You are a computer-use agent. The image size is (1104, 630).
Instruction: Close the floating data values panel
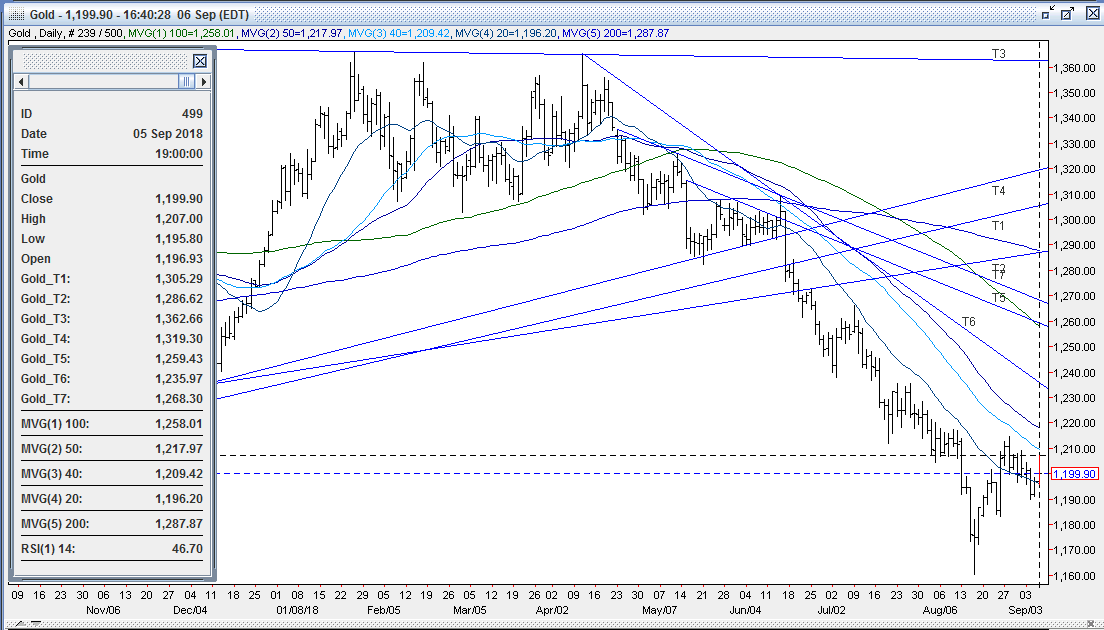(200, 61)
